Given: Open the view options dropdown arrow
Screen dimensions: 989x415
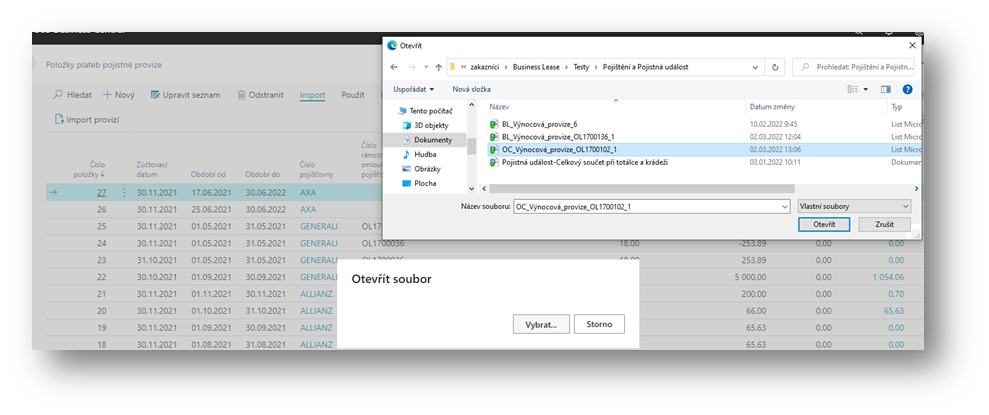Looking at the screenshot, I should click(x=866, y=89).
